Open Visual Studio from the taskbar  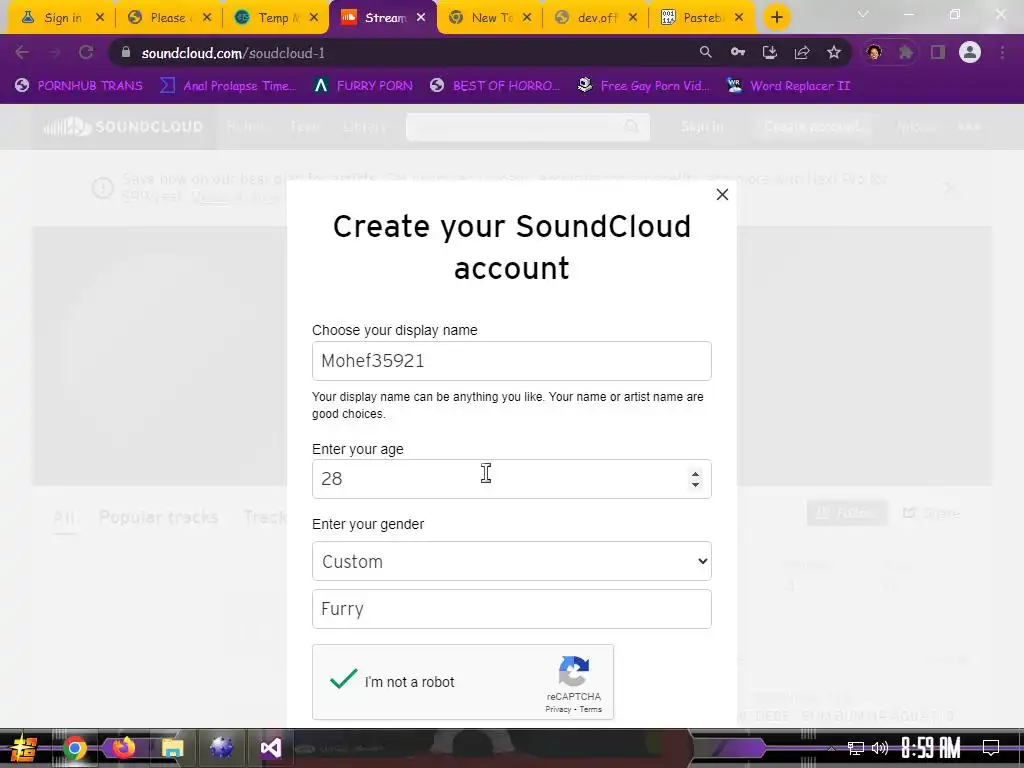click(x=270, y=748)
